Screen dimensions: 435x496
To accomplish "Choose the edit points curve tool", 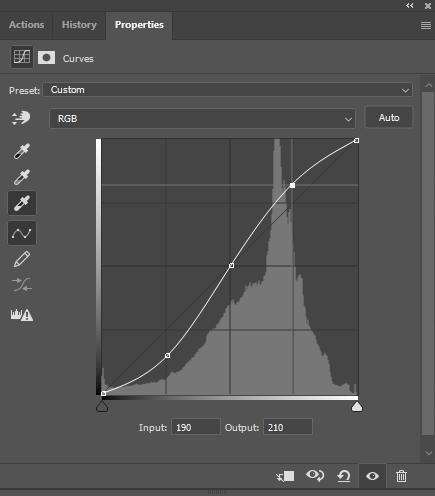I will 22,233.
